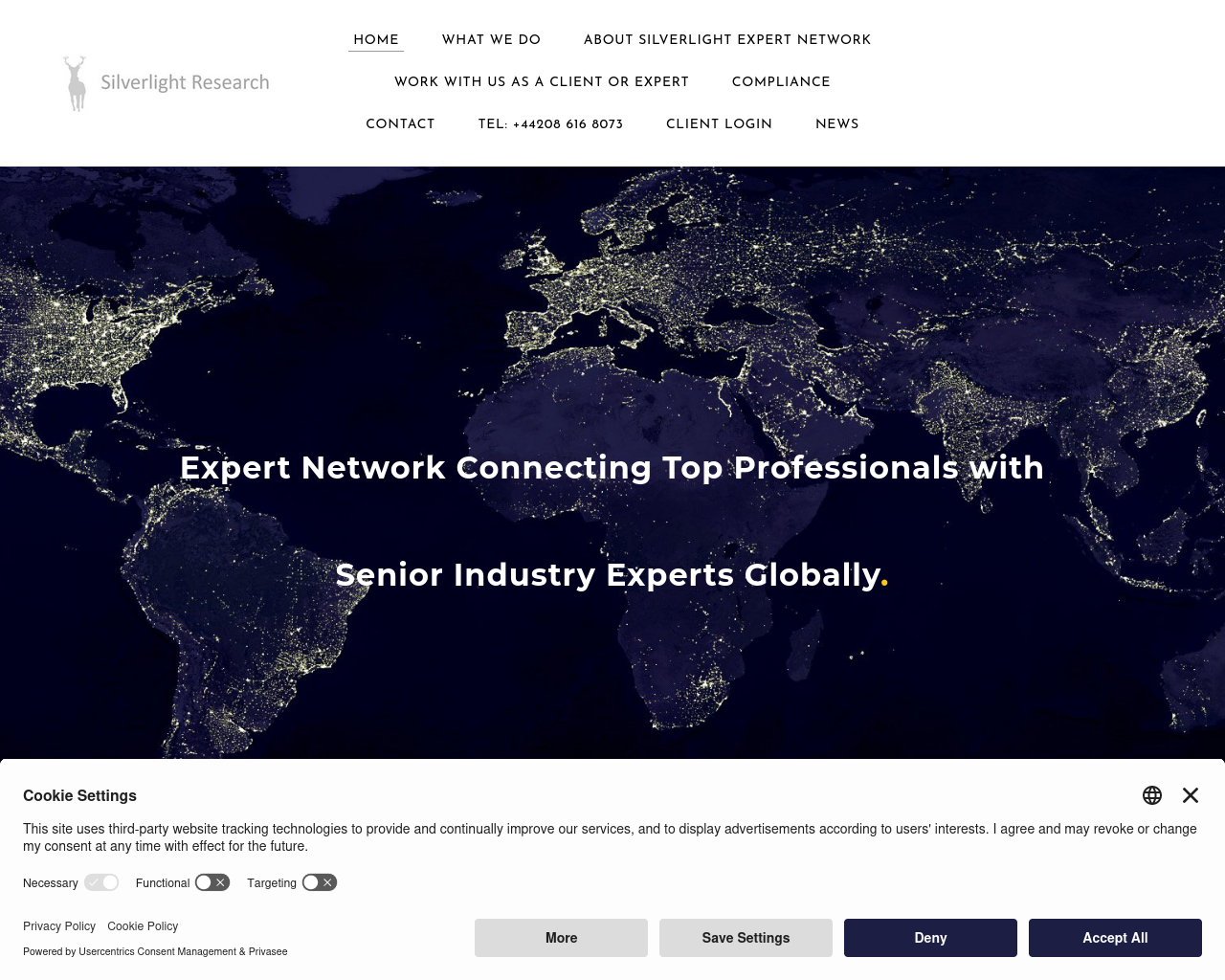The width and height of the screenshot is (1225, 980).
Task: Go to the Home menu item
Action: coord(376,40)
